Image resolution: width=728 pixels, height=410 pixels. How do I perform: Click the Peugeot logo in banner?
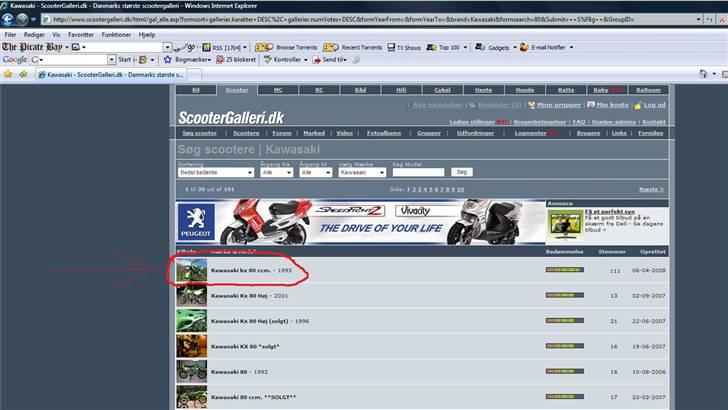pos(196,222)
